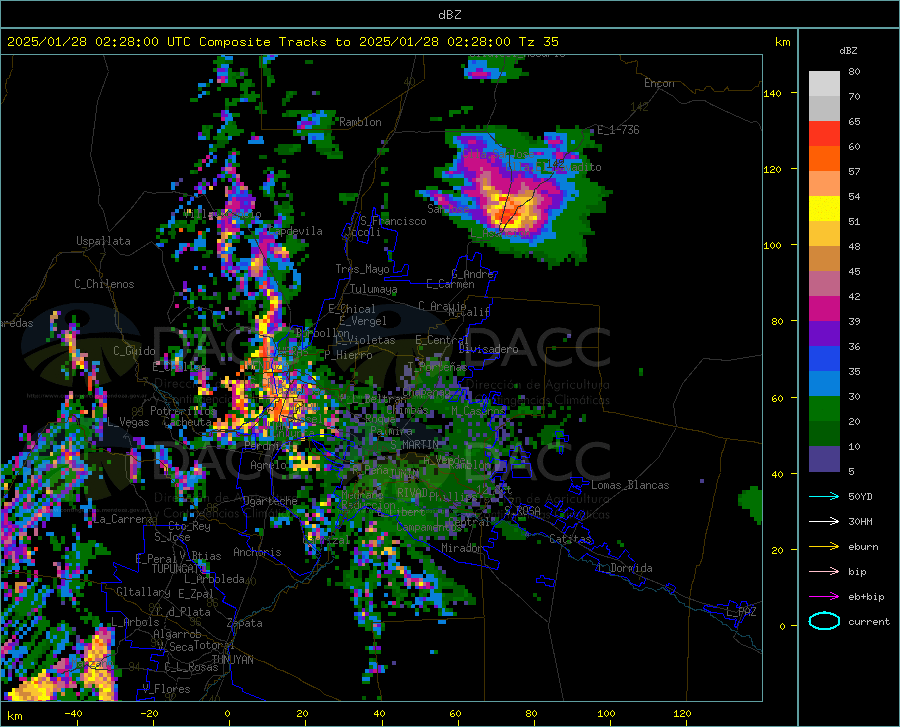
Task: Click the Catitas map label
Action: point(570,539)
